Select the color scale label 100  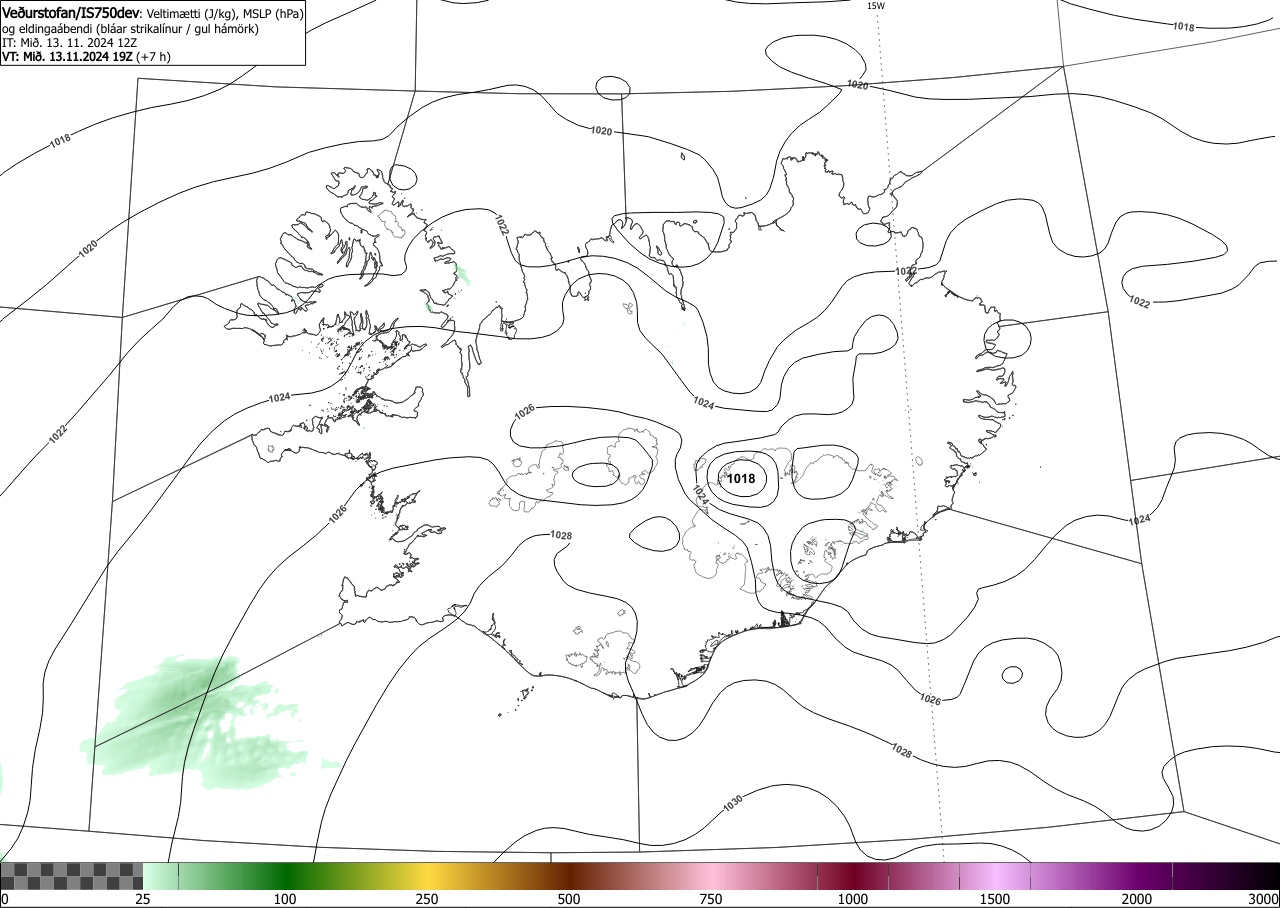click(x=285, y=899)
